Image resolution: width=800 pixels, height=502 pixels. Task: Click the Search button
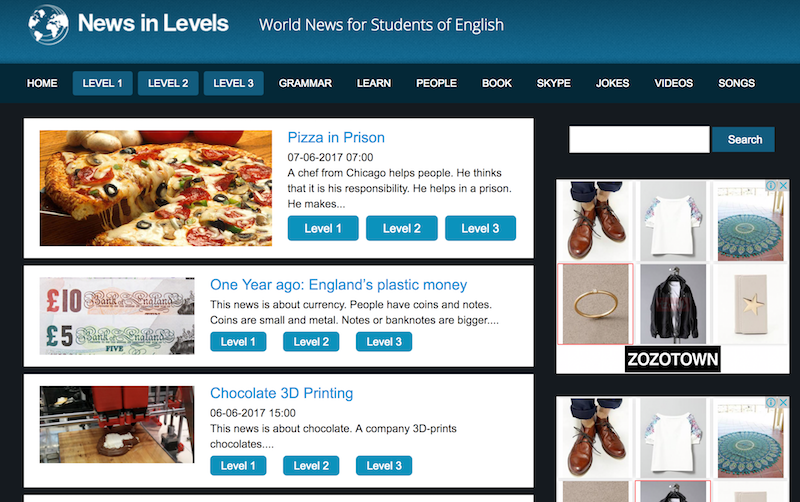pyautogui.click(x=744, y=139)
